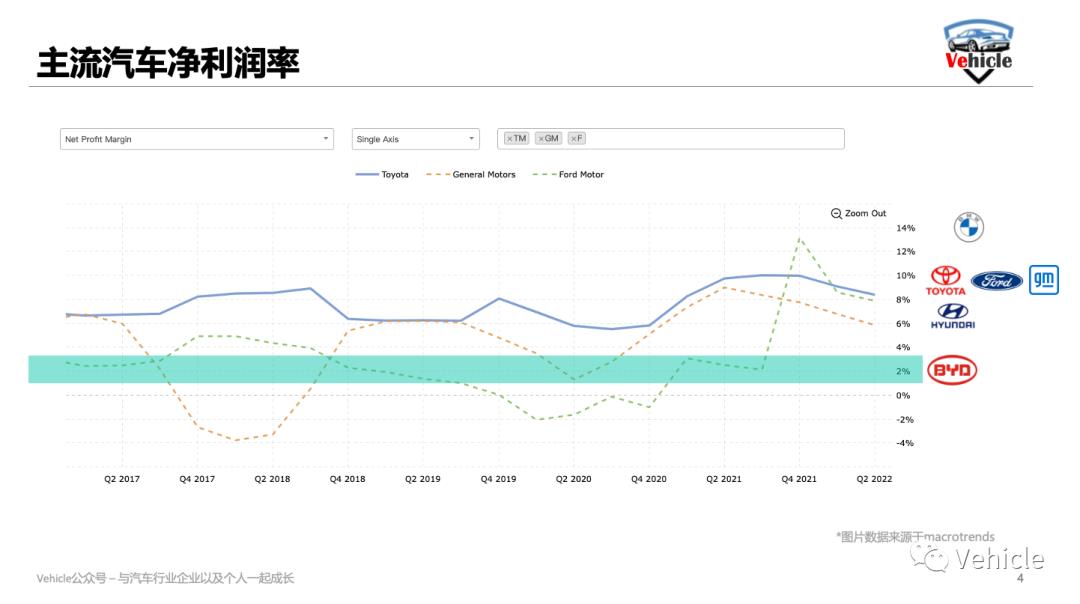Click the Q2 2020 axis label

pos(574,479)
